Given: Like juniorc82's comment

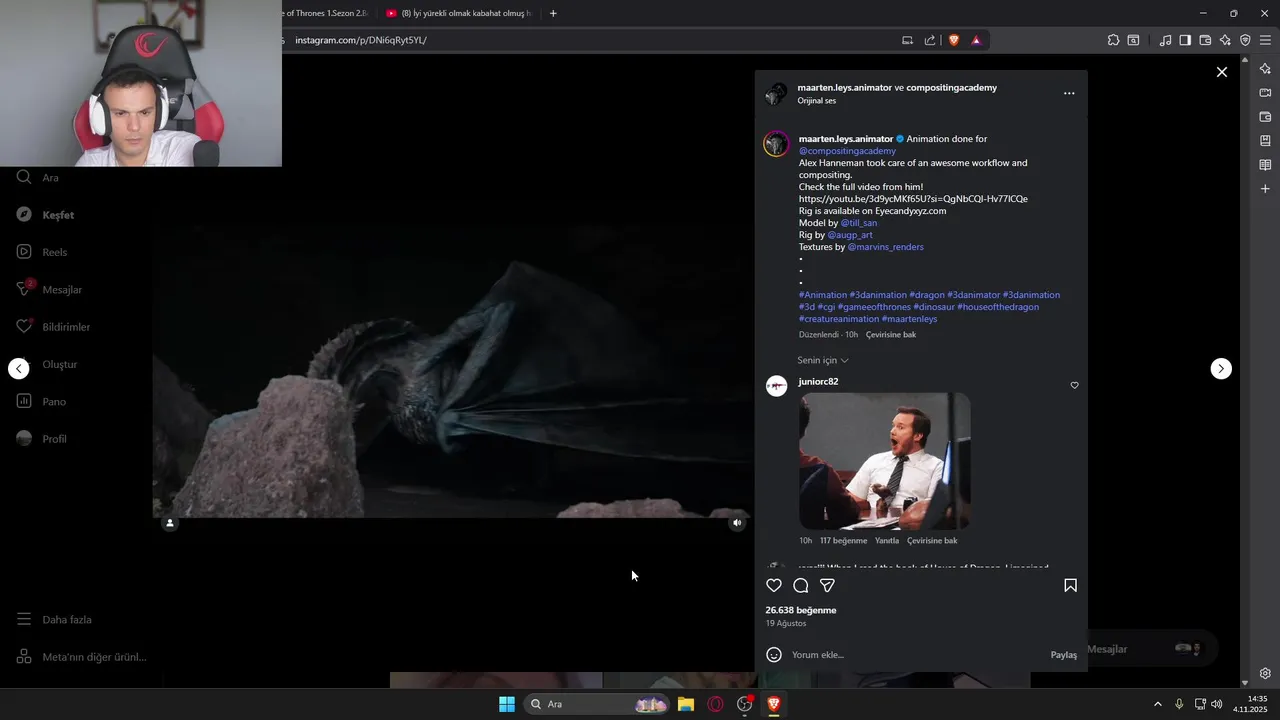Looking at the screenshot, I should (1075, 385).
